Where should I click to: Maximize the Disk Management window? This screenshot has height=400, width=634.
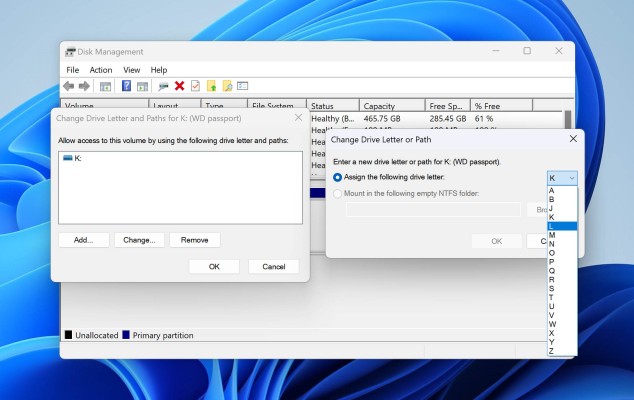(527, 51)
